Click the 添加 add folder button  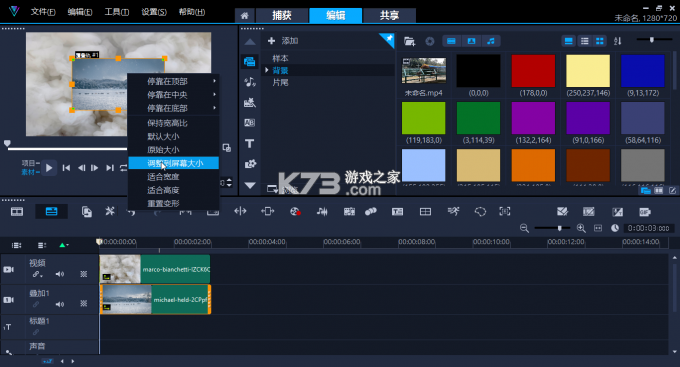(283, 41)
